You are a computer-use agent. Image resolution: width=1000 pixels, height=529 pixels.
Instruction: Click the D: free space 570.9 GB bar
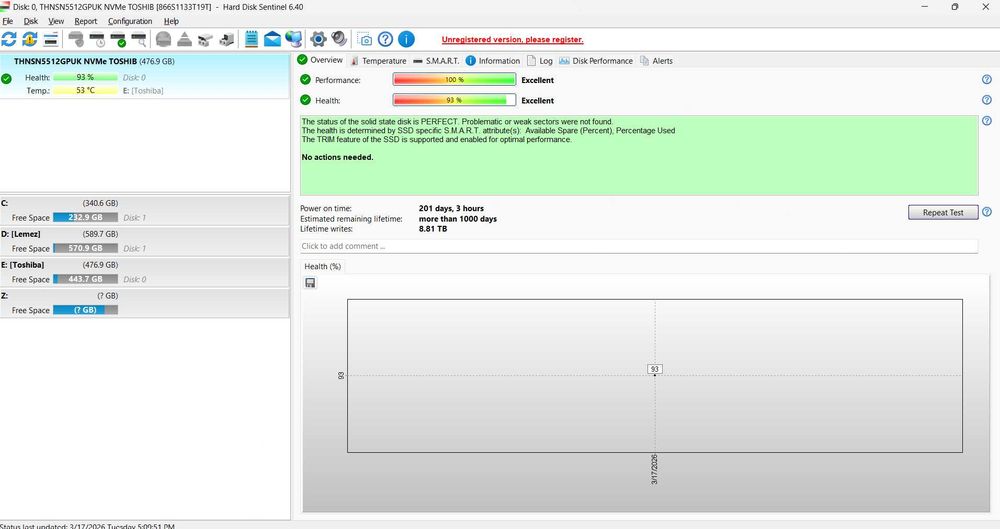coord(85,248)
